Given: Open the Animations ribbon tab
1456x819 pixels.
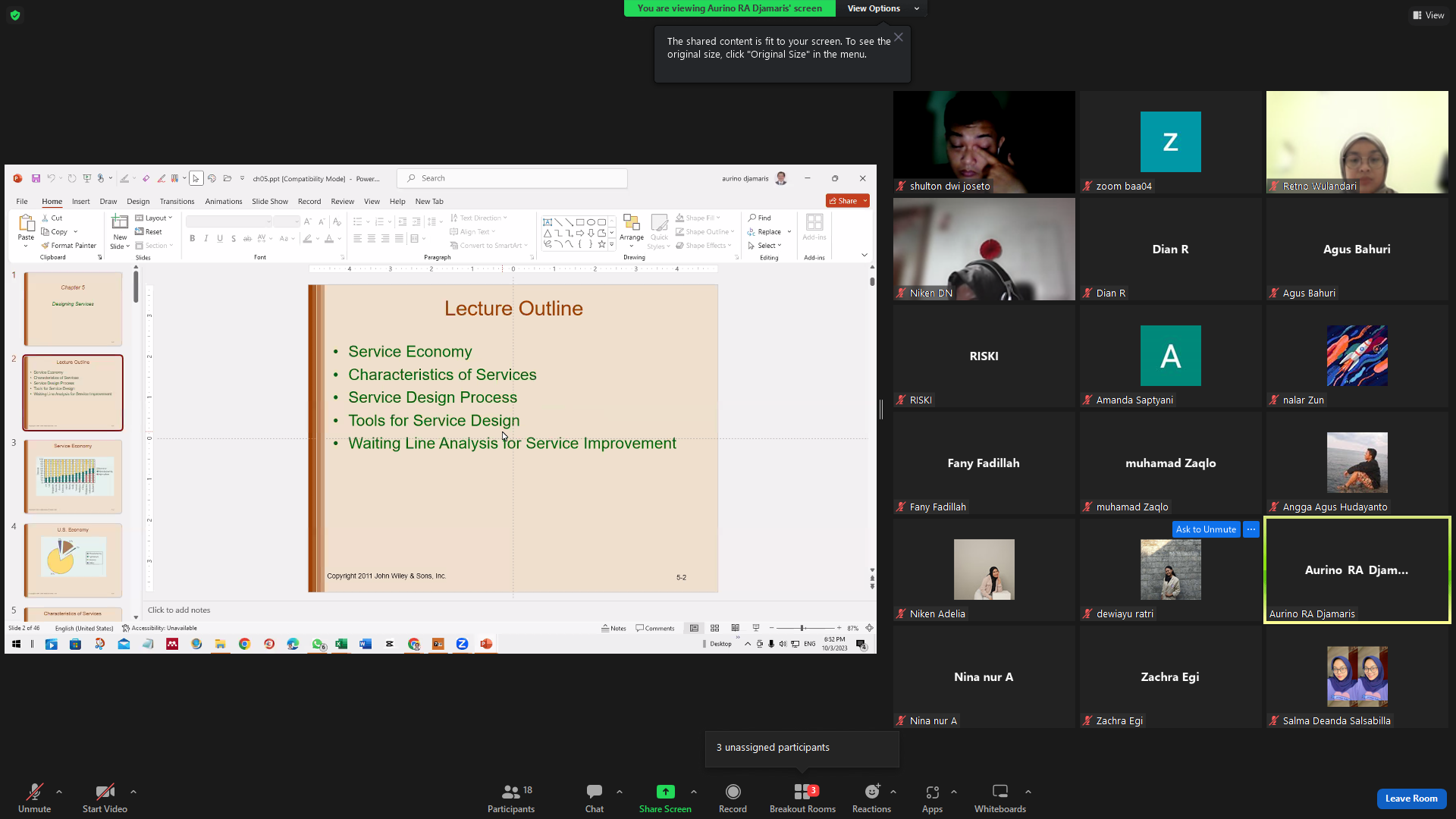Looking at the screenshot, I should pos(224,202).
